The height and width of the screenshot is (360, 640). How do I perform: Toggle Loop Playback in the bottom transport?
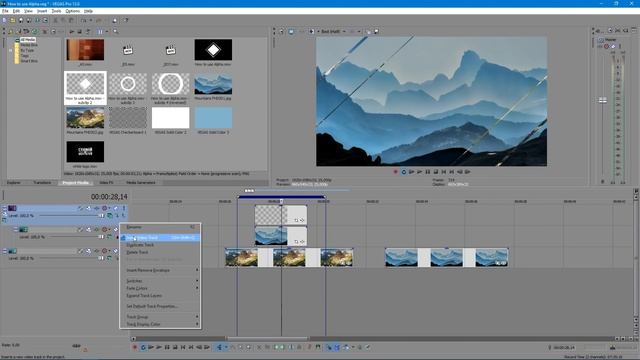click(143, 347)
